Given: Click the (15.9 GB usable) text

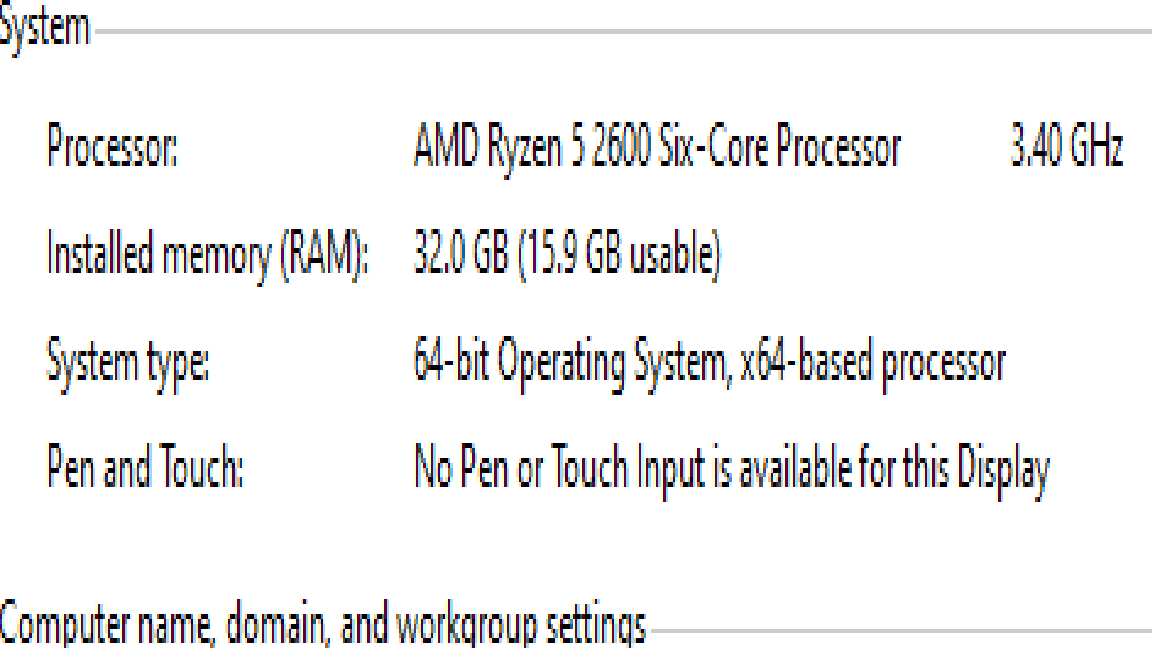Looking at the screenshot, I should pos(620,254).
